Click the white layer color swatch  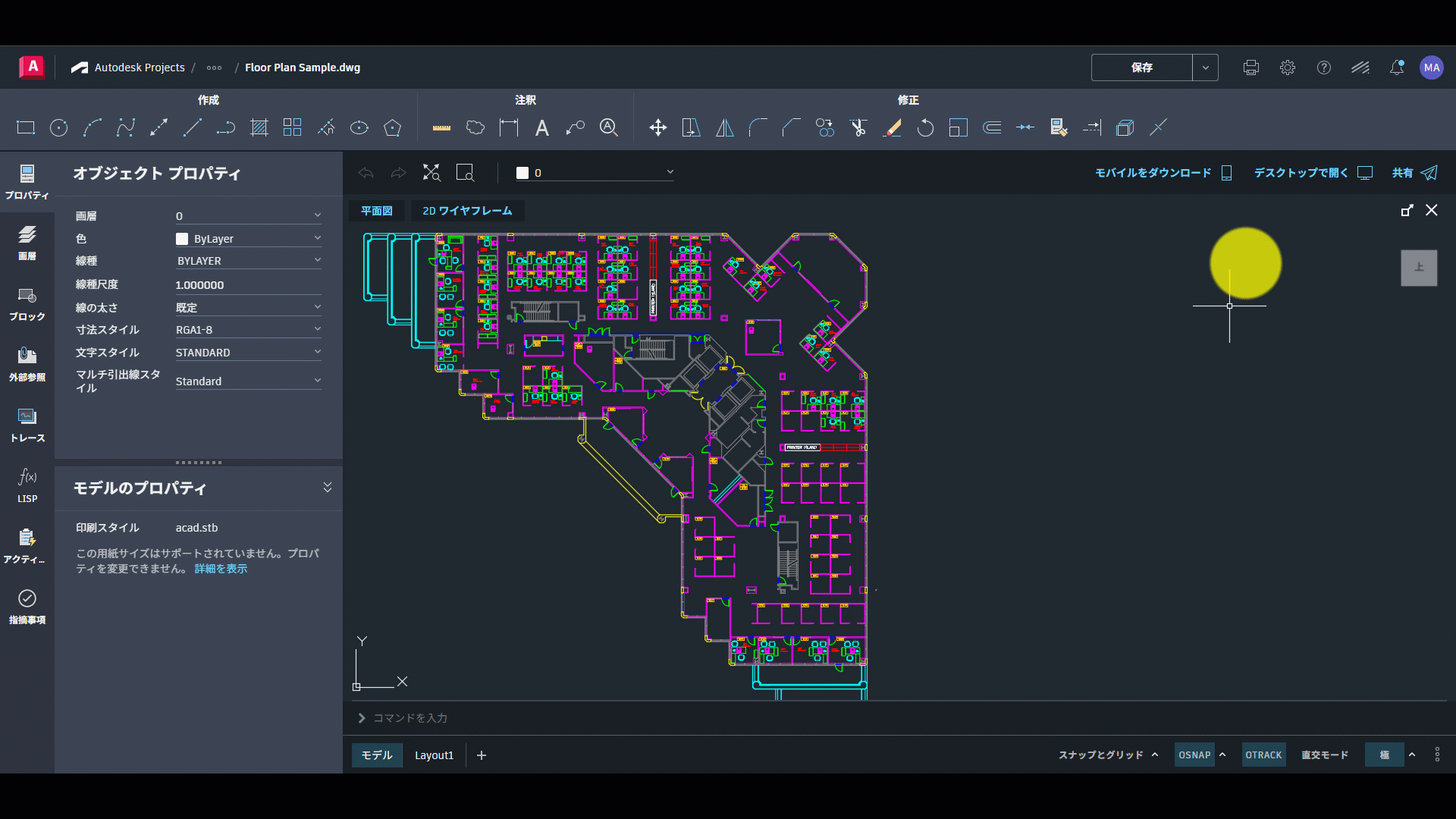coord(522,173)
